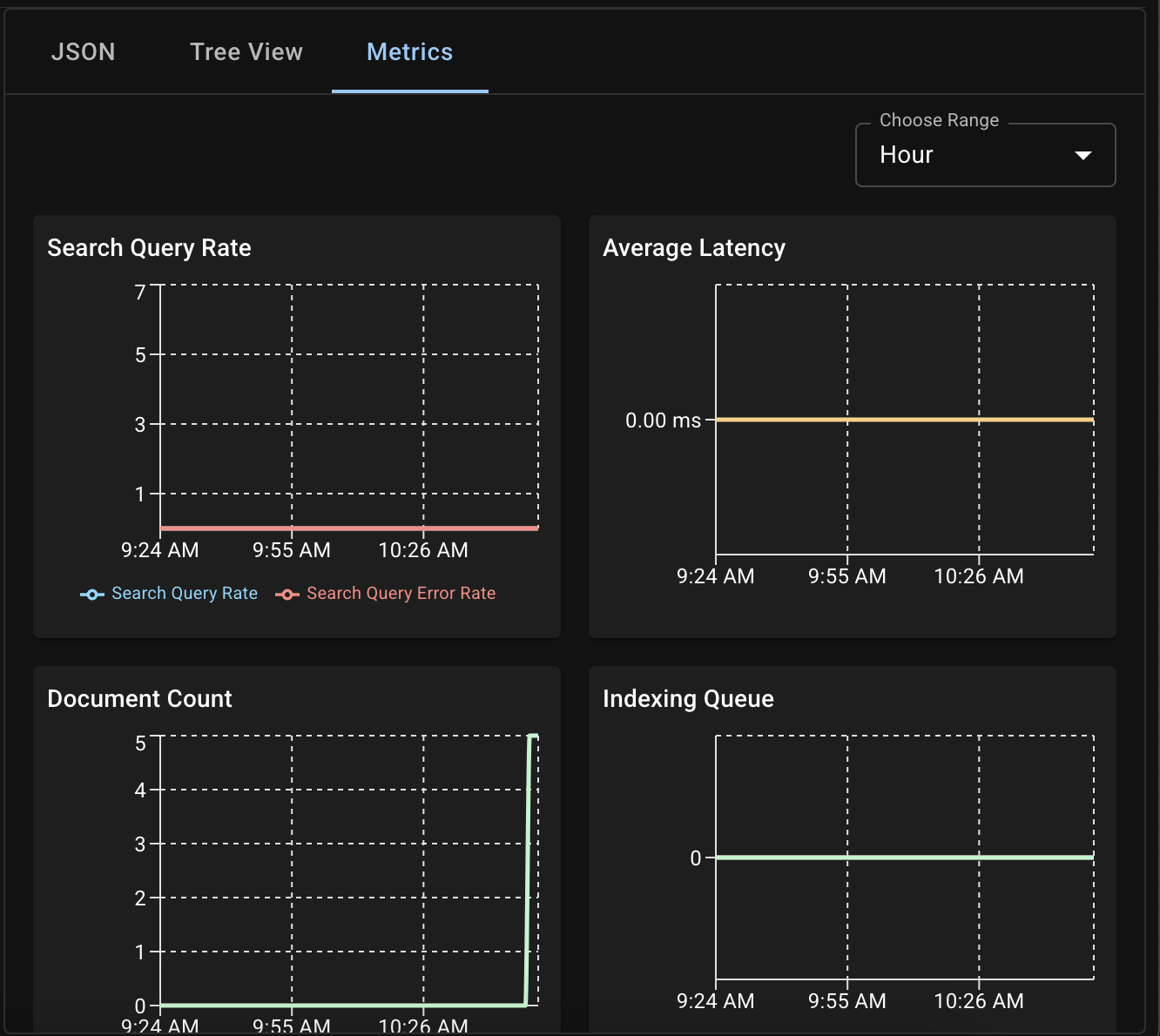Screen dimensions: 1160x1036
Task: Select the Metrics tab
Action: click(x=409, y=51)
